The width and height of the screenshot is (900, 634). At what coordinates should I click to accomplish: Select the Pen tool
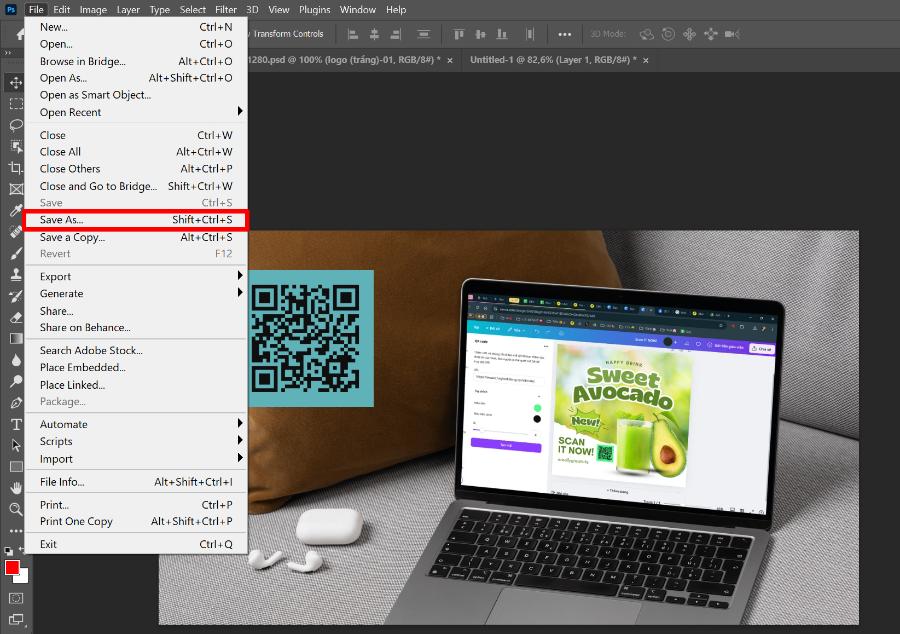coord(16,403)
